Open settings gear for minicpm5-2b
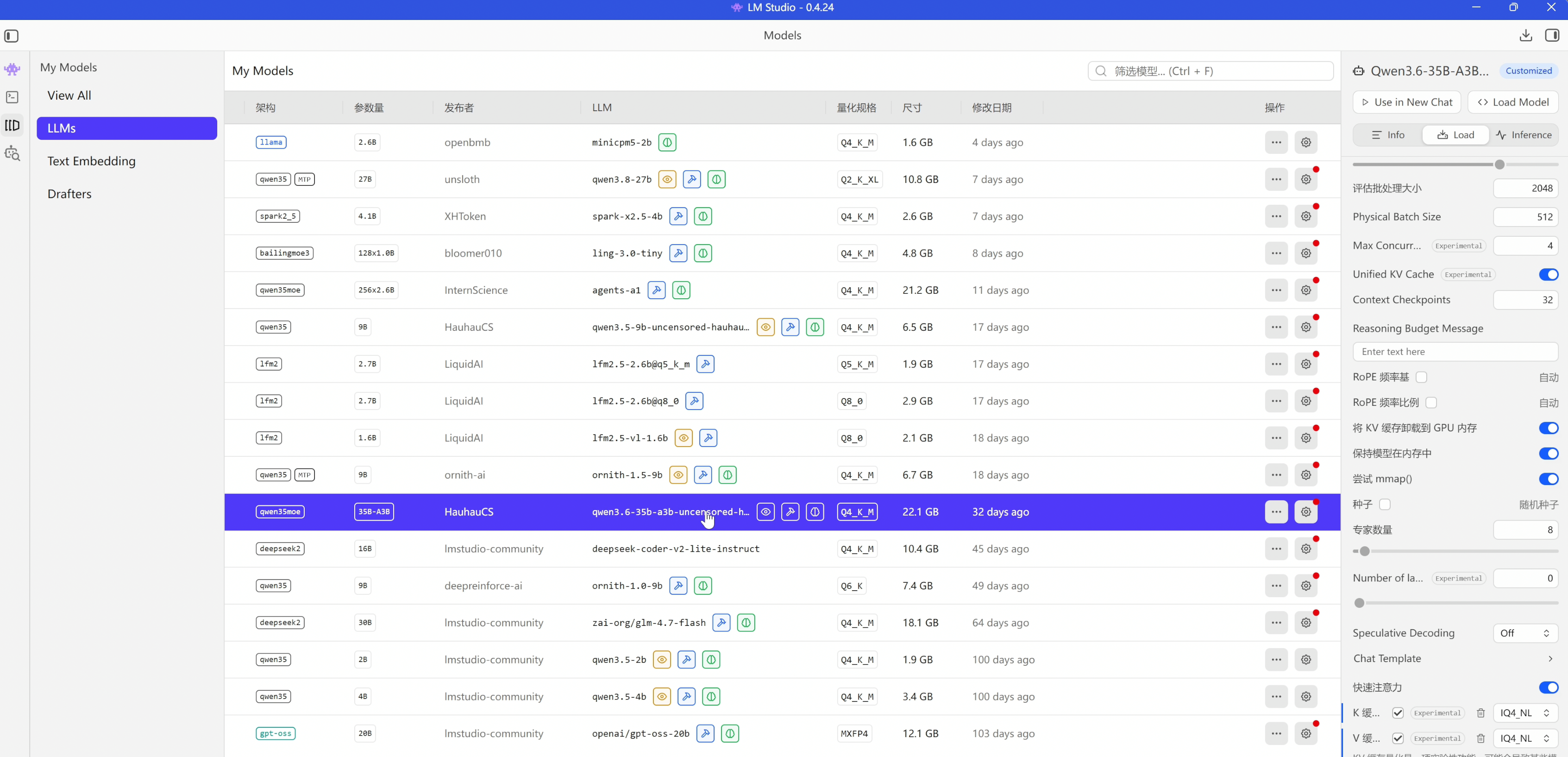The height and width of the screenshot is (757, 1568). point(1305,143)
